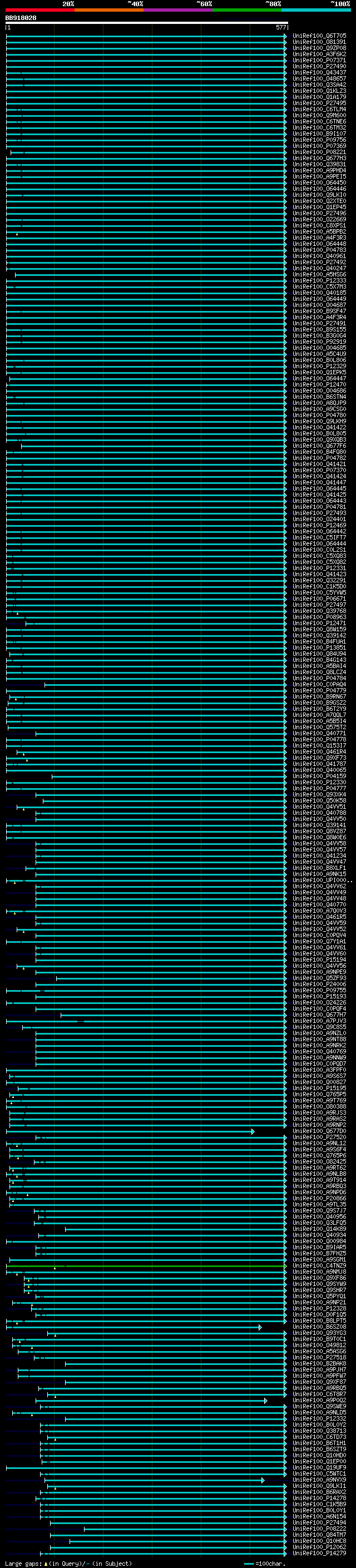
Task: Select the UniRef100_B8XLF1 label
Action: pyautogui.click(x=319, y=868)
